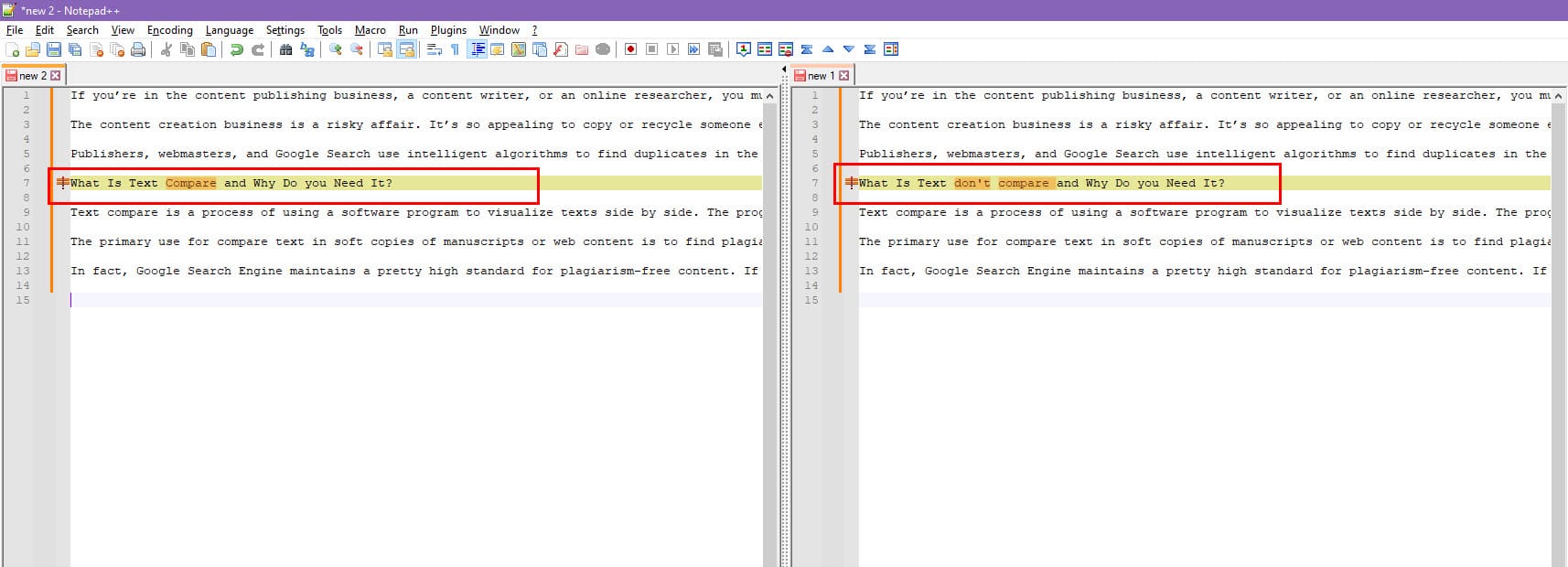The image size is (1568, 567).
Task: Paste with the clipboard toolbar icon
Action: click(x=209, y=49)
